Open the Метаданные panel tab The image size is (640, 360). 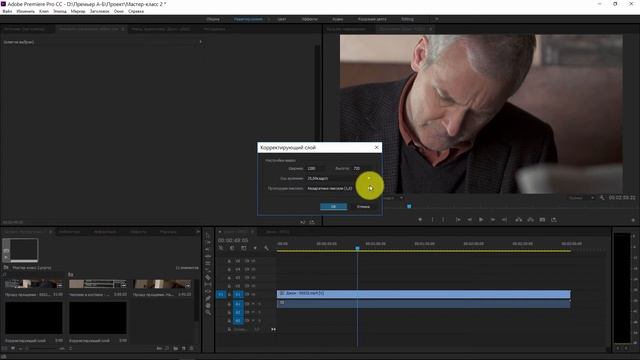coord(214,29)
